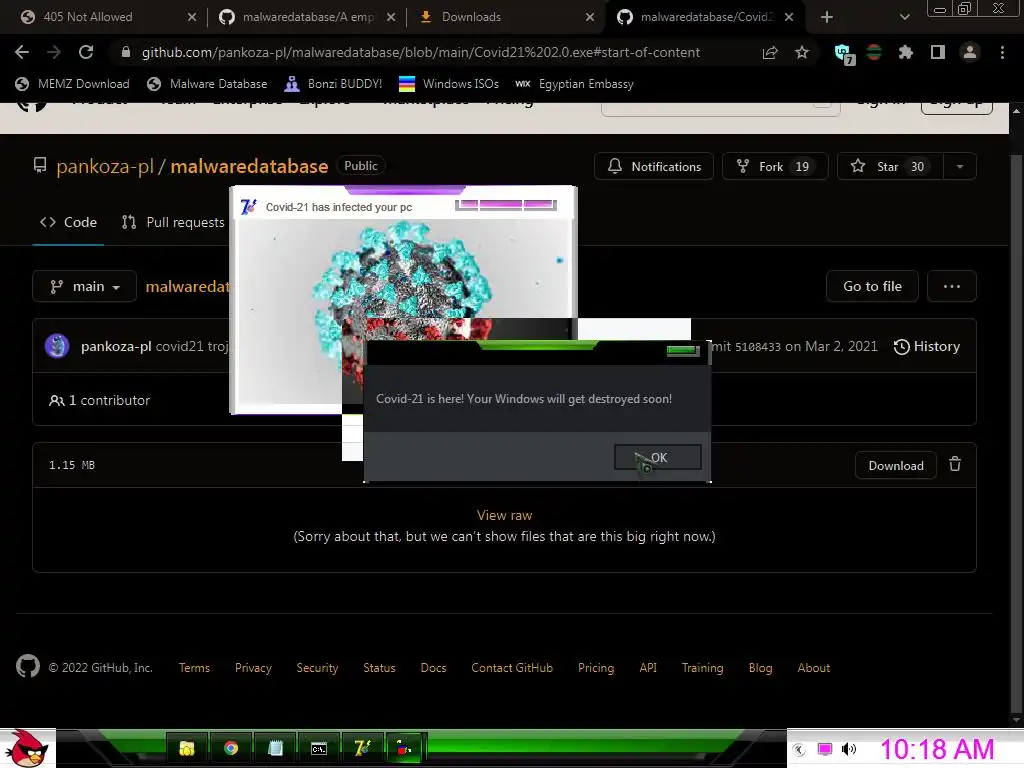Screen dimensions: 1024x768
Task: Click the Covid-21 infected window's 7-Zip title icon
Action: [249, 206]
